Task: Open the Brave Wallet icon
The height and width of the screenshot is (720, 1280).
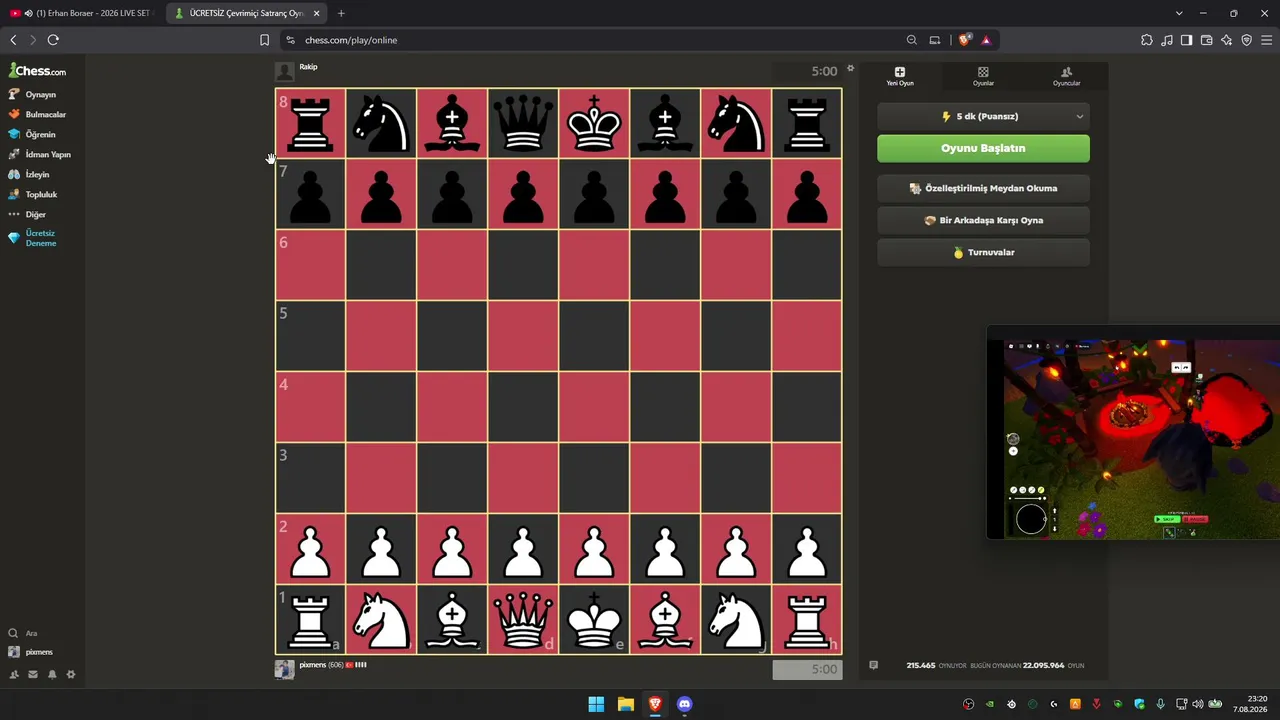Action: [x=1207, y=40]
